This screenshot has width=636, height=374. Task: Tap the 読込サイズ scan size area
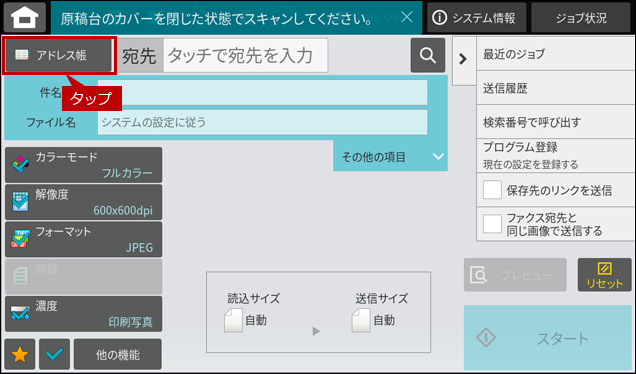(x=253, y=313)
